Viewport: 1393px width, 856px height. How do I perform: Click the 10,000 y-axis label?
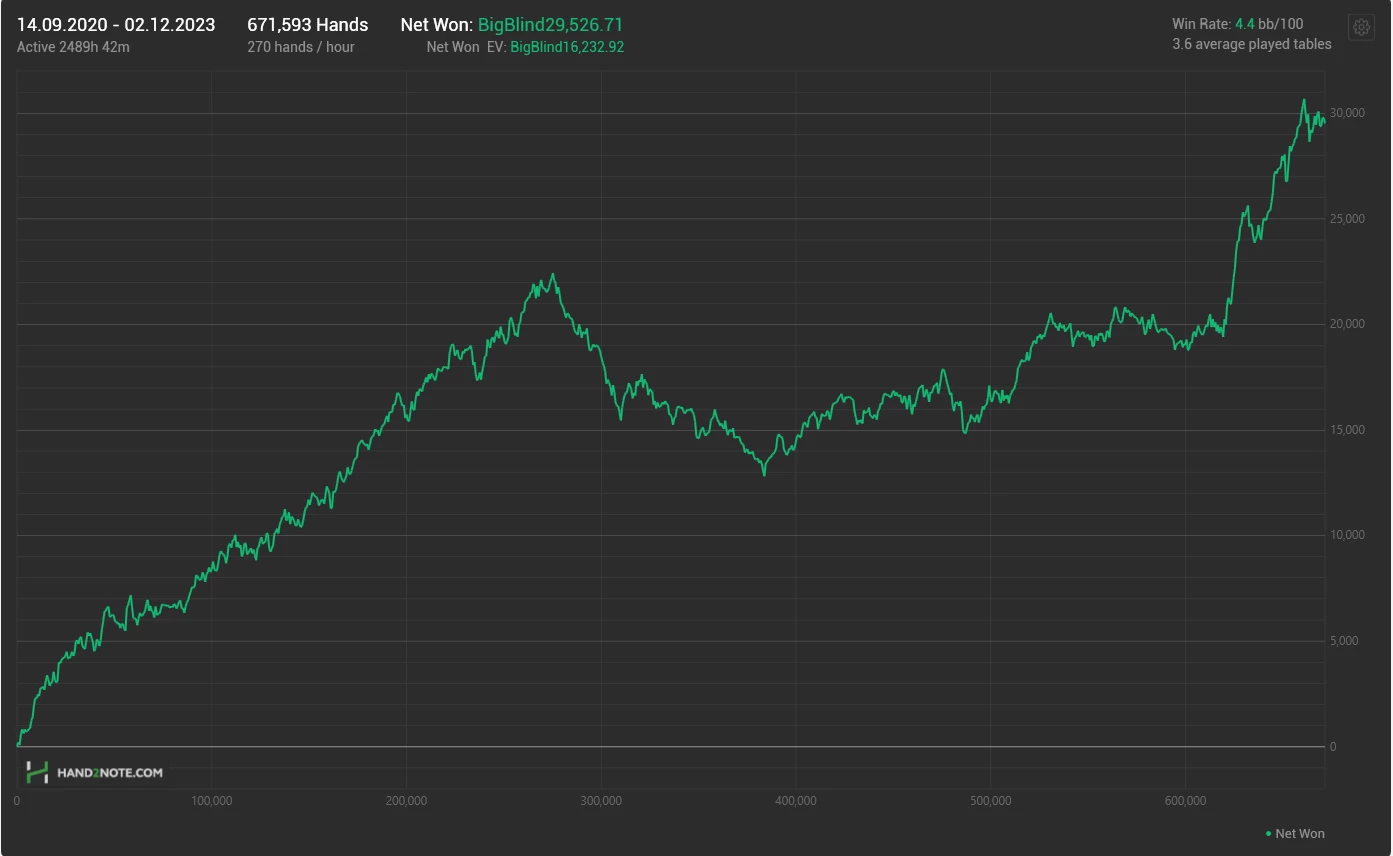tap(1347, 535)
